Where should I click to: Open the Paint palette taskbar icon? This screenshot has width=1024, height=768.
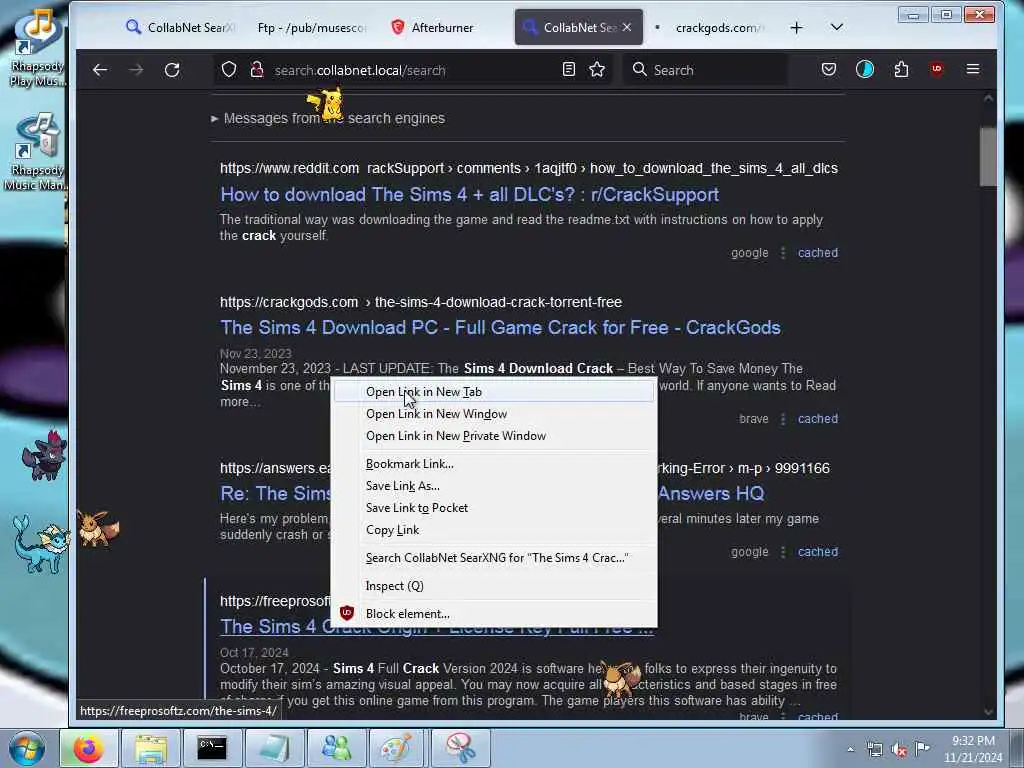click(x=397, y=748)
